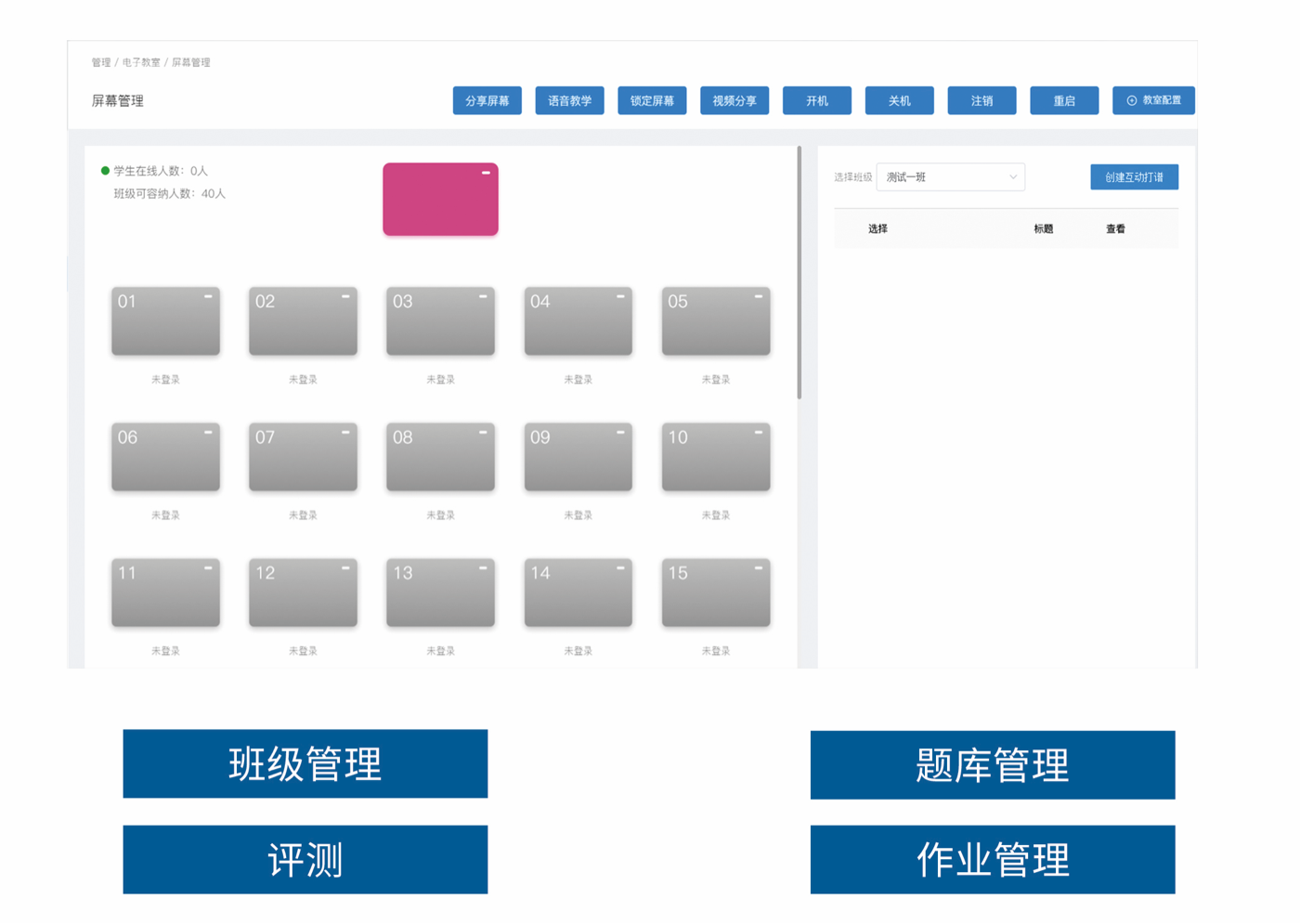The image size is (1300, 924).
Task: Select student screen thumbnail 10
Action: click(715, 457)
